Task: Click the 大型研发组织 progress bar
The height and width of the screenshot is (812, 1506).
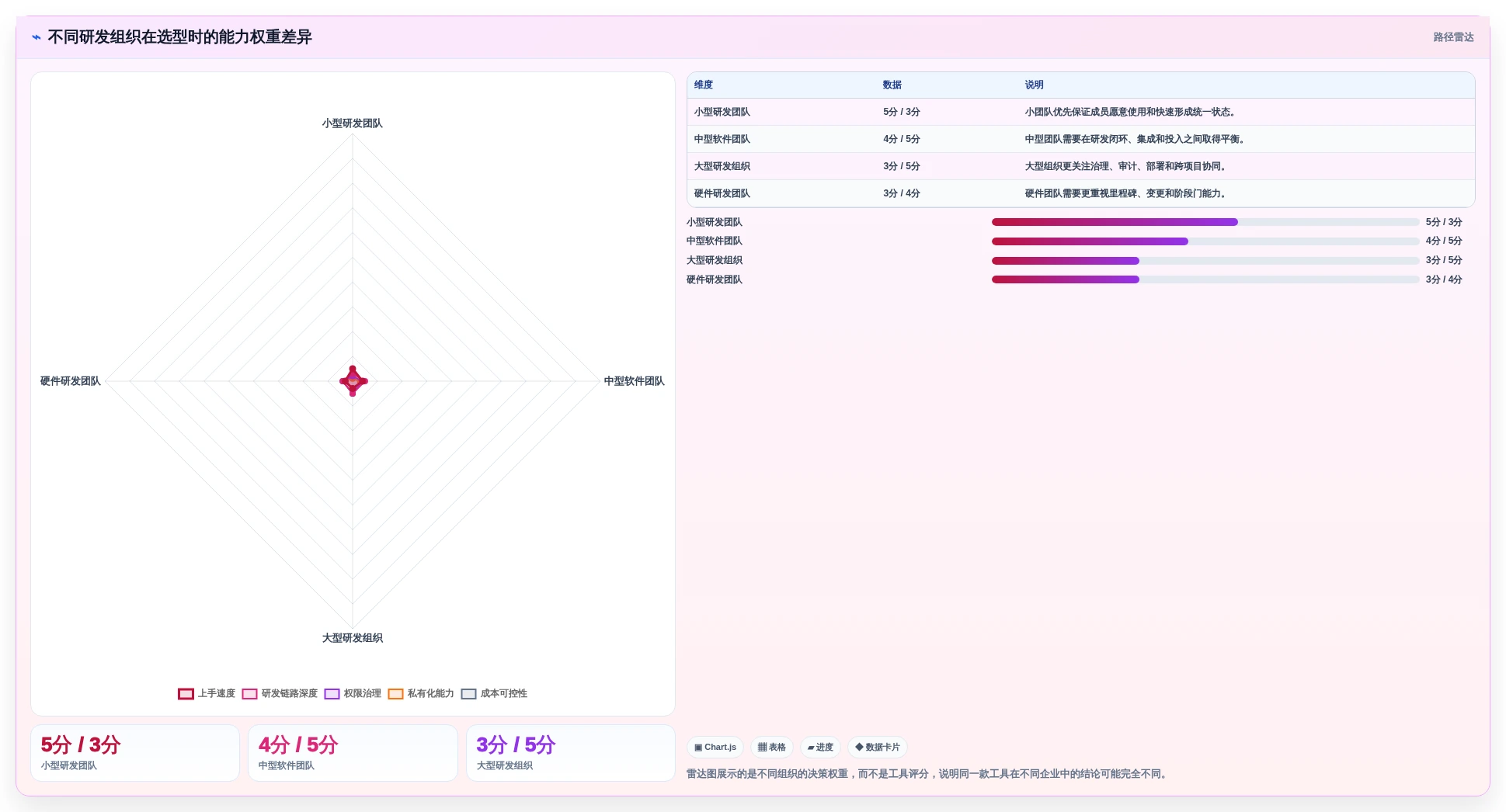Action: (x=1205, y=261)
